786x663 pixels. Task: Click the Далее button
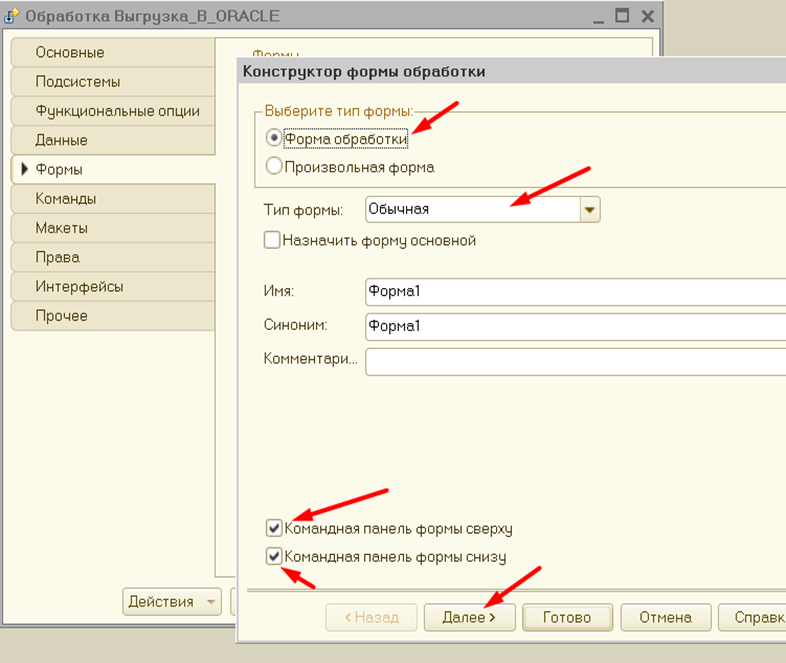pos(469,617)
